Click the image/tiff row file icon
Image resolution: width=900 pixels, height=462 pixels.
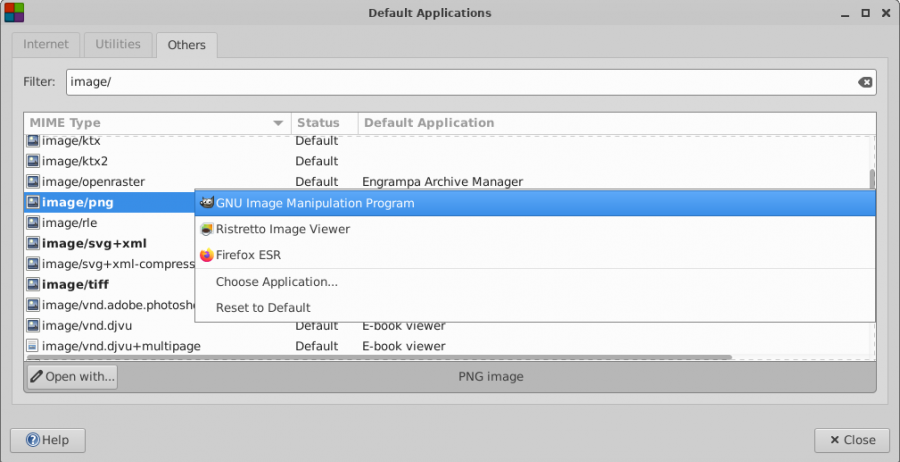[x=33, y=285]
